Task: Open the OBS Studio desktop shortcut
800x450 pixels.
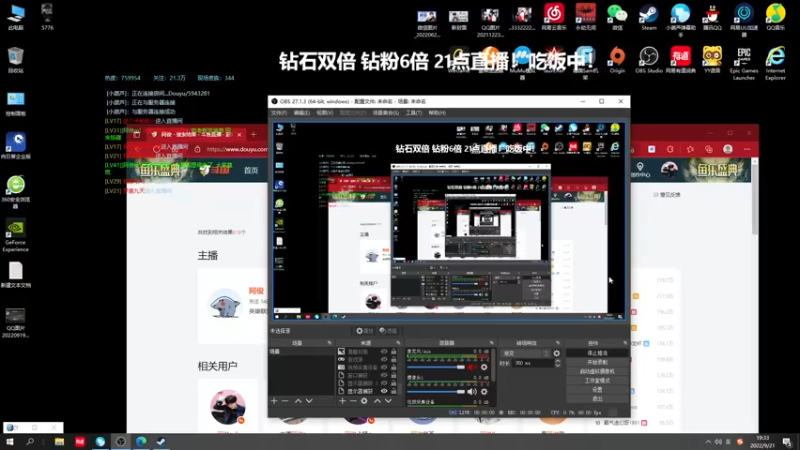Action: [x=648, y=60]
